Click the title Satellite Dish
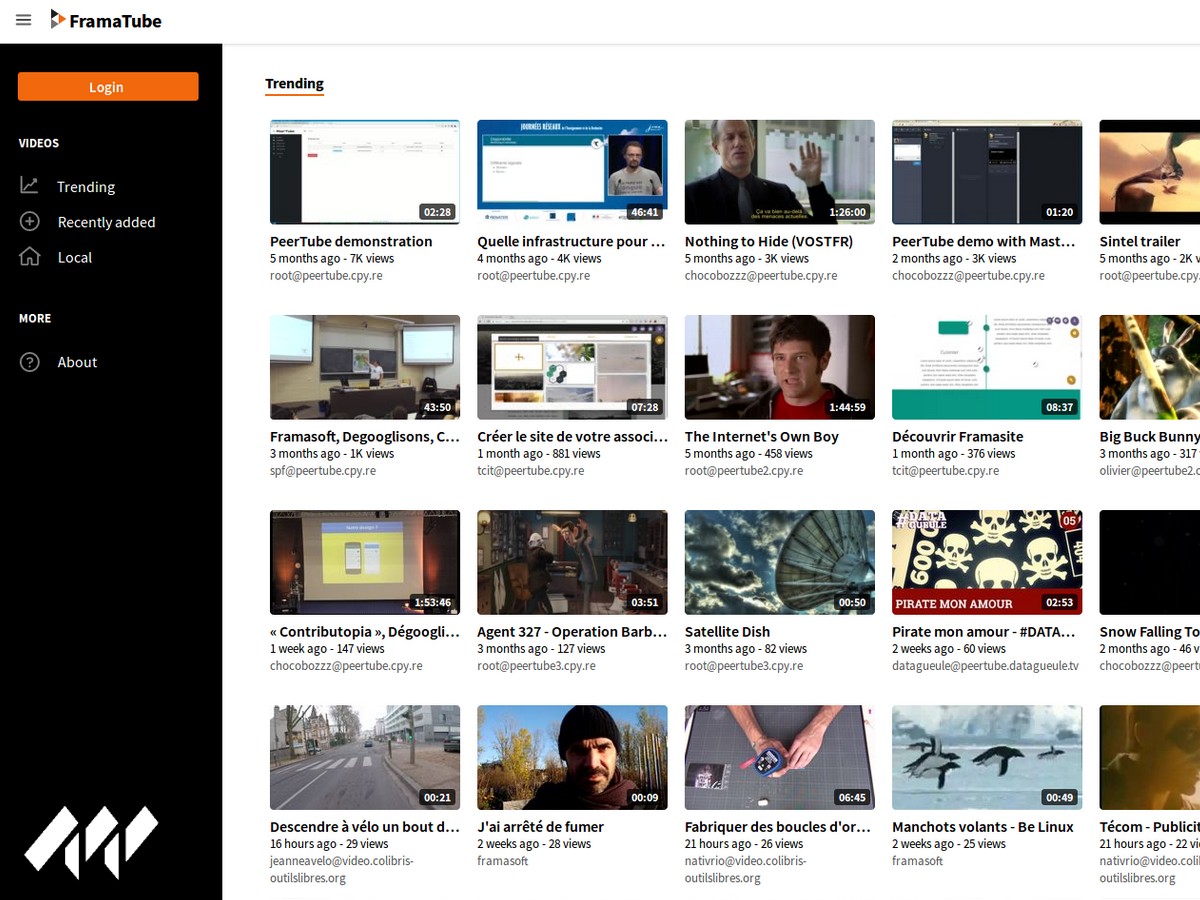The image size is (1200, 900). point(727,631)
